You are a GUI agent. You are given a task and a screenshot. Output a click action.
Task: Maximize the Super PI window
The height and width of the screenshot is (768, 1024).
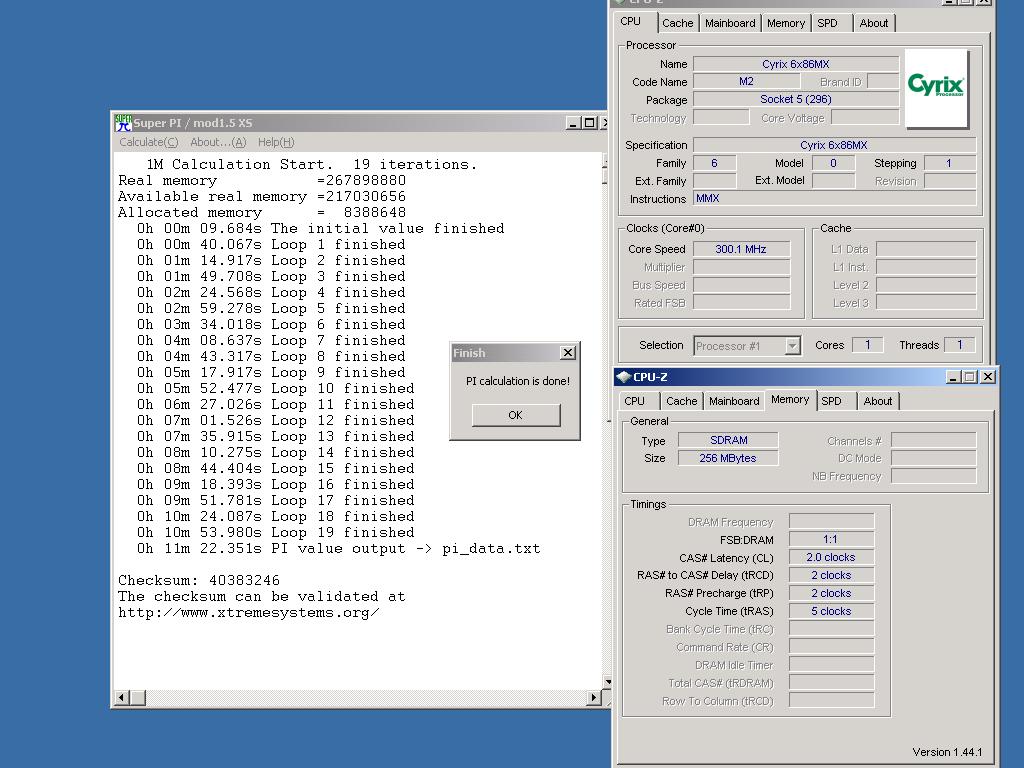(590, 123)
